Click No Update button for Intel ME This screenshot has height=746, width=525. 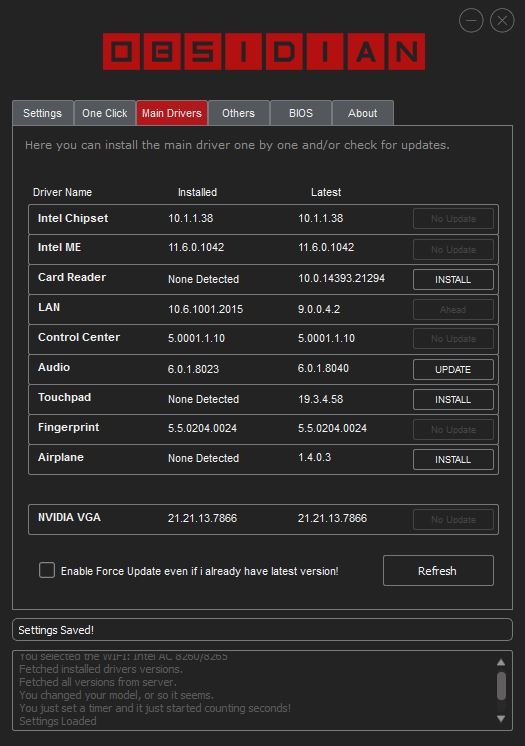coord(453,249)
